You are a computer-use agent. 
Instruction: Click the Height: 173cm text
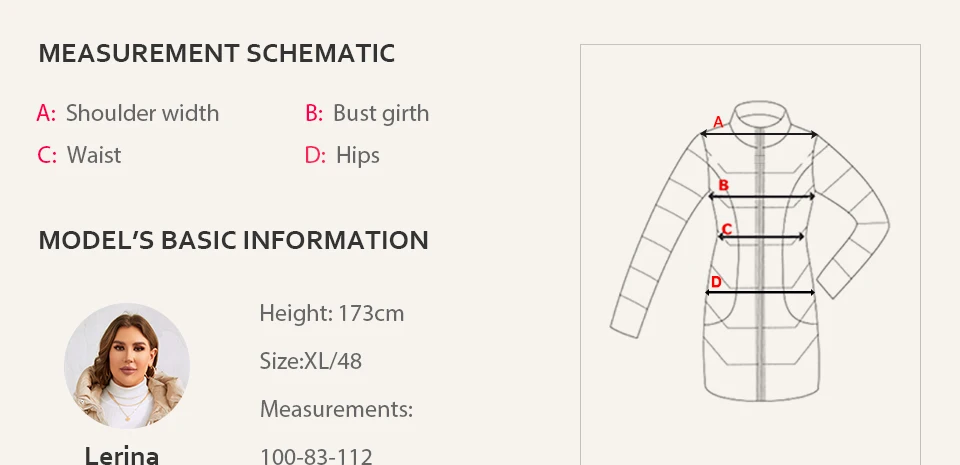coord(332,313)
